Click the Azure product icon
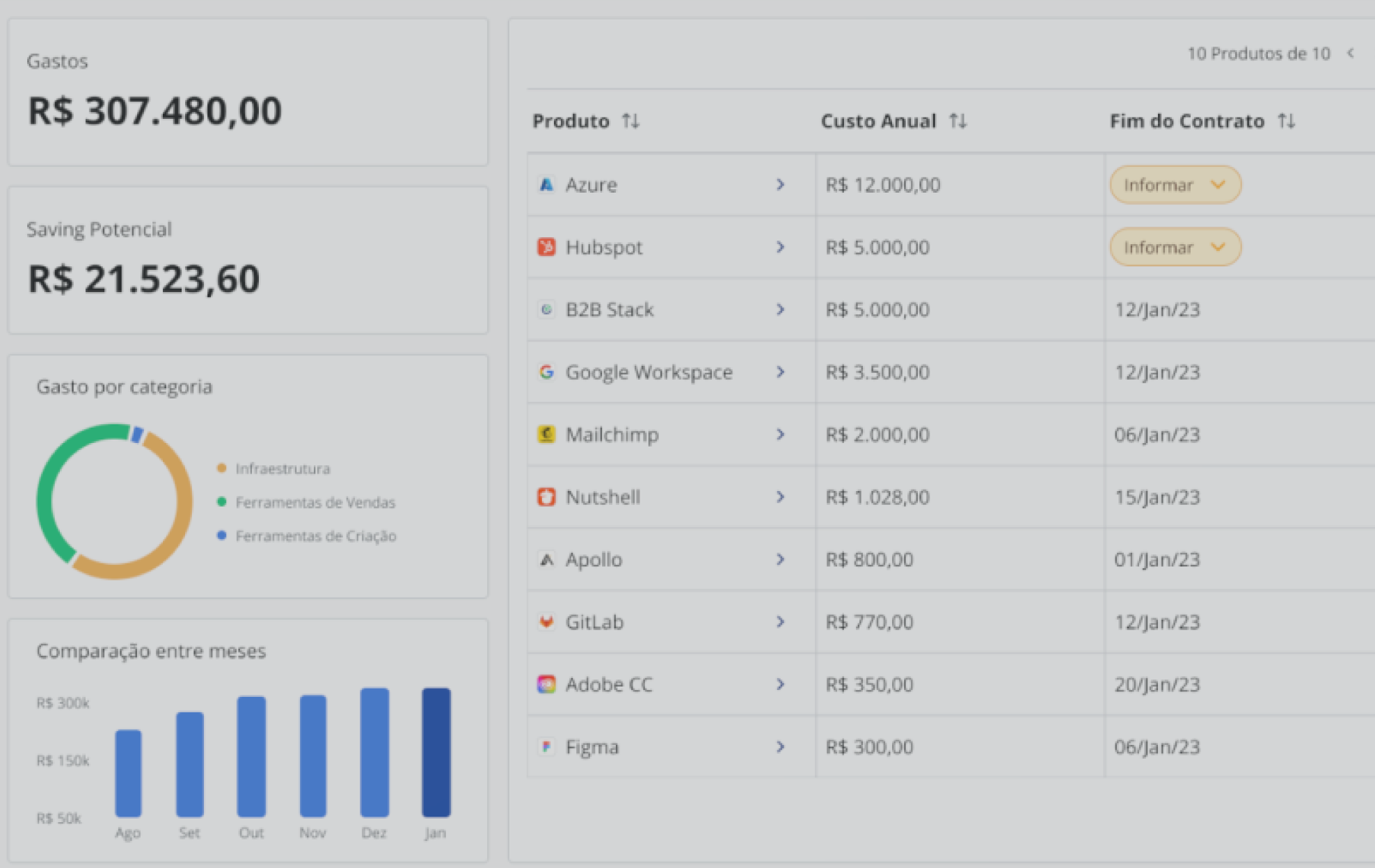Viewport: 1375px width, 868px height. click(547, 184)
